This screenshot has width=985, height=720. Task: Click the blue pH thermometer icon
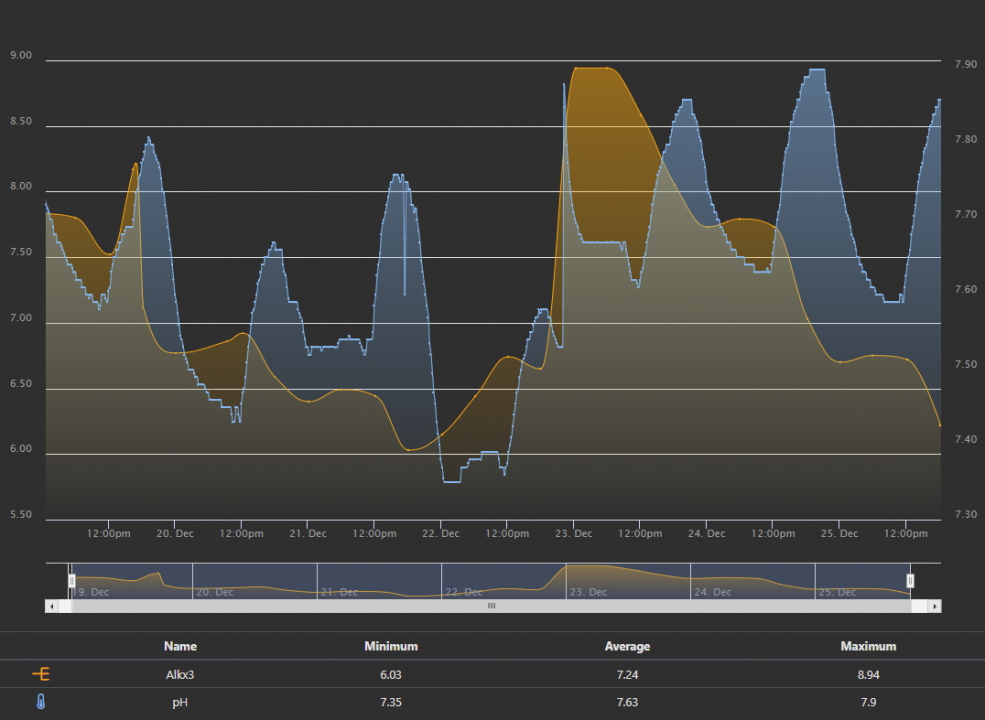click(x=42, y=703)
